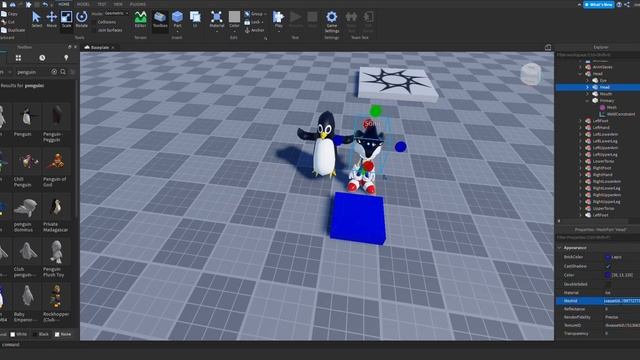640x360 pixels.
Task: Switch to the PLUGINS ribbon tab
Action: coord(138,4)
